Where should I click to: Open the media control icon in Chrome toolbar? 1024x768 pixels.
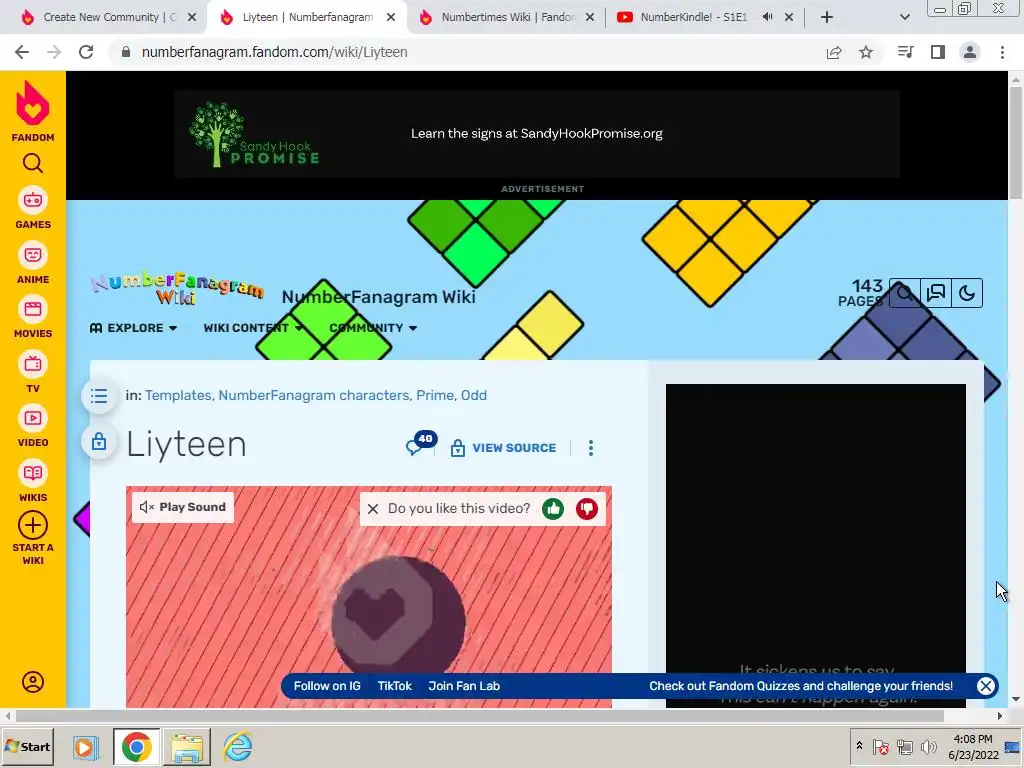tap(905, 52)
